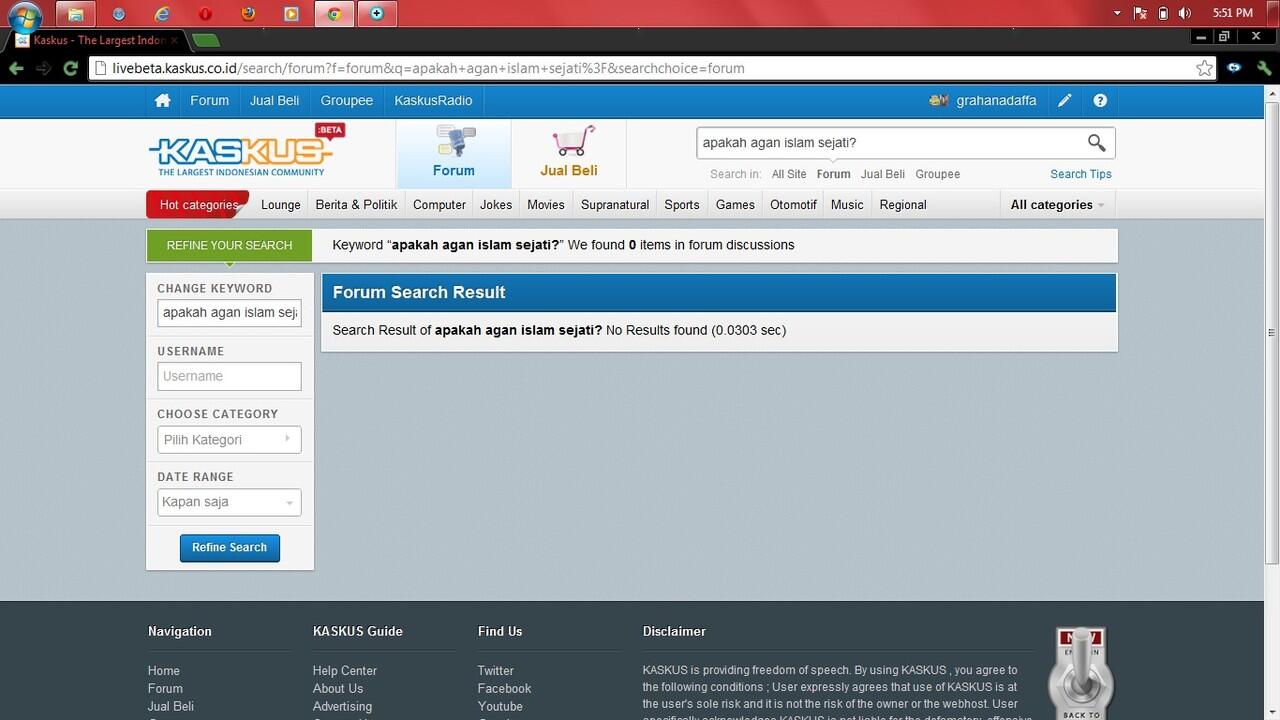This screenshot has width=1280, height=720.
Task: Open the Supranatural category
Action: (615, 205)
